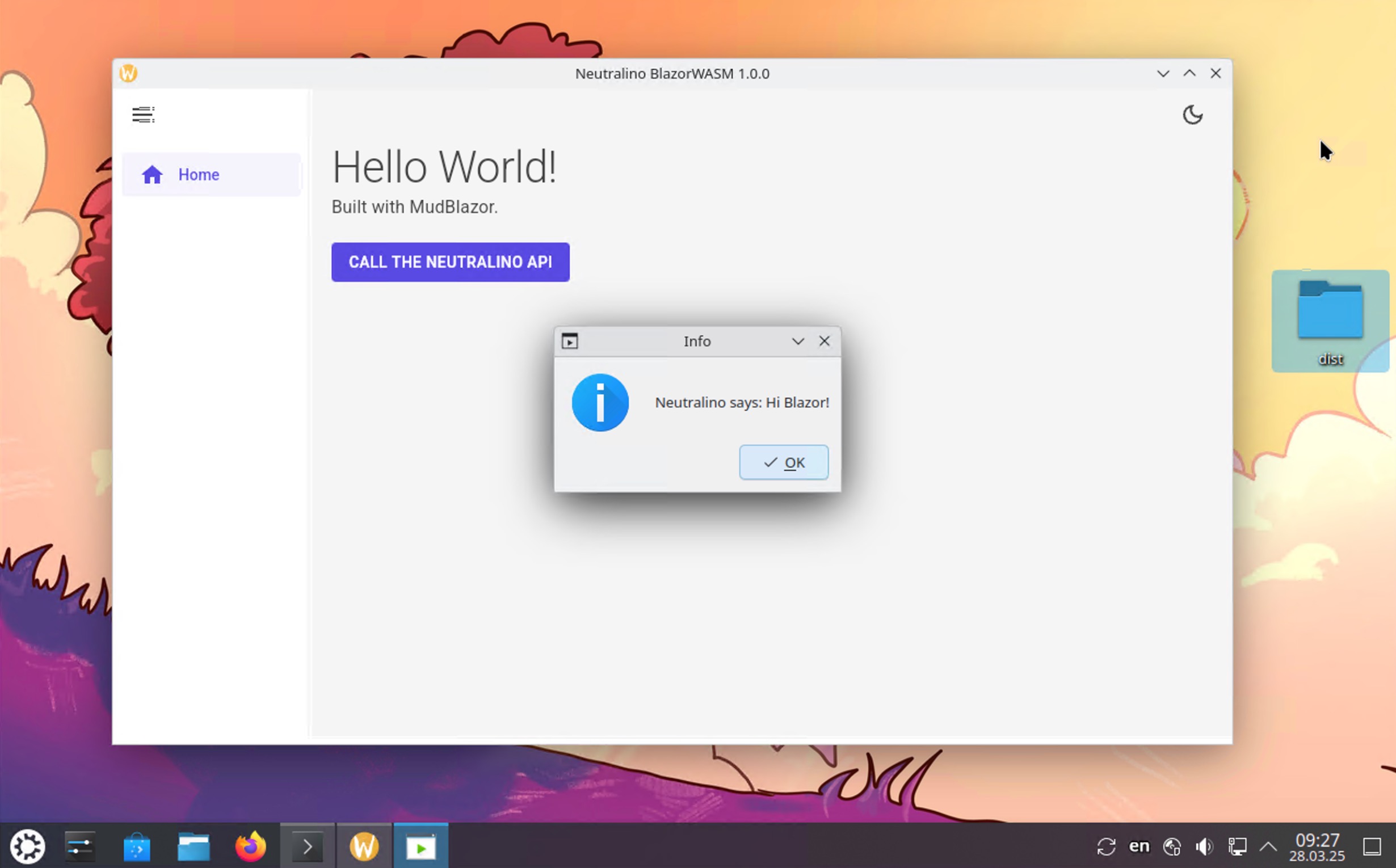Launch Firefox from the taskbar
1396x868 pixels.
250,846
